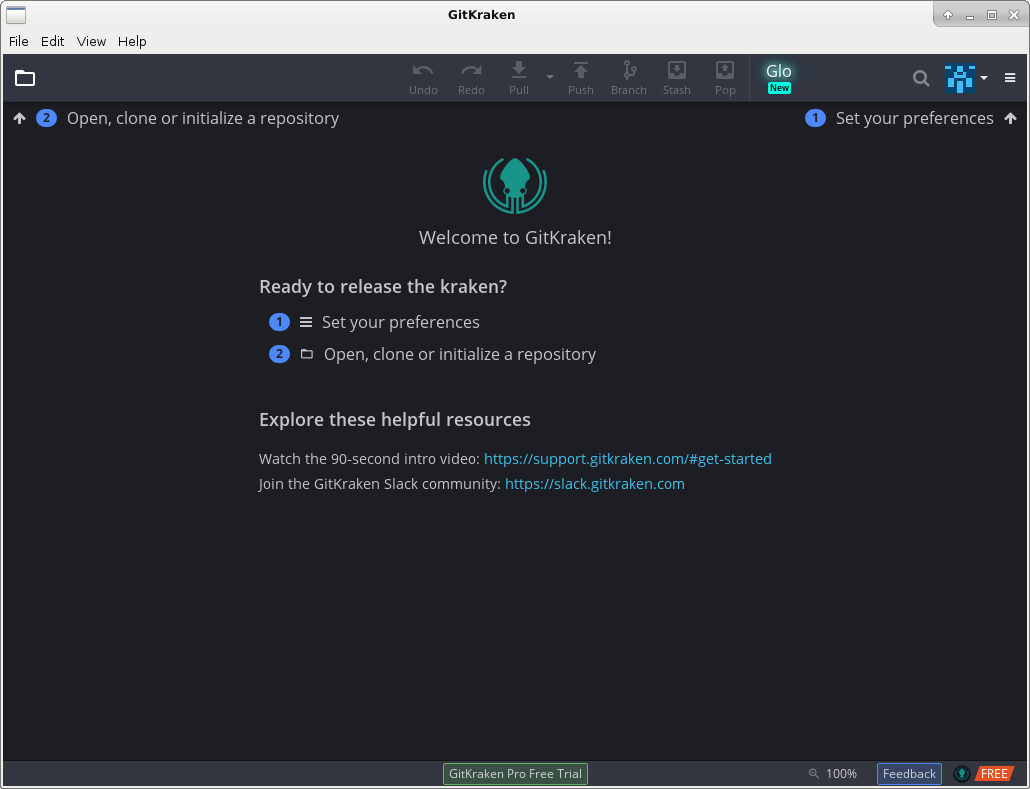
Task: Open Glo boards button
Action: click(x=779, y=78)
